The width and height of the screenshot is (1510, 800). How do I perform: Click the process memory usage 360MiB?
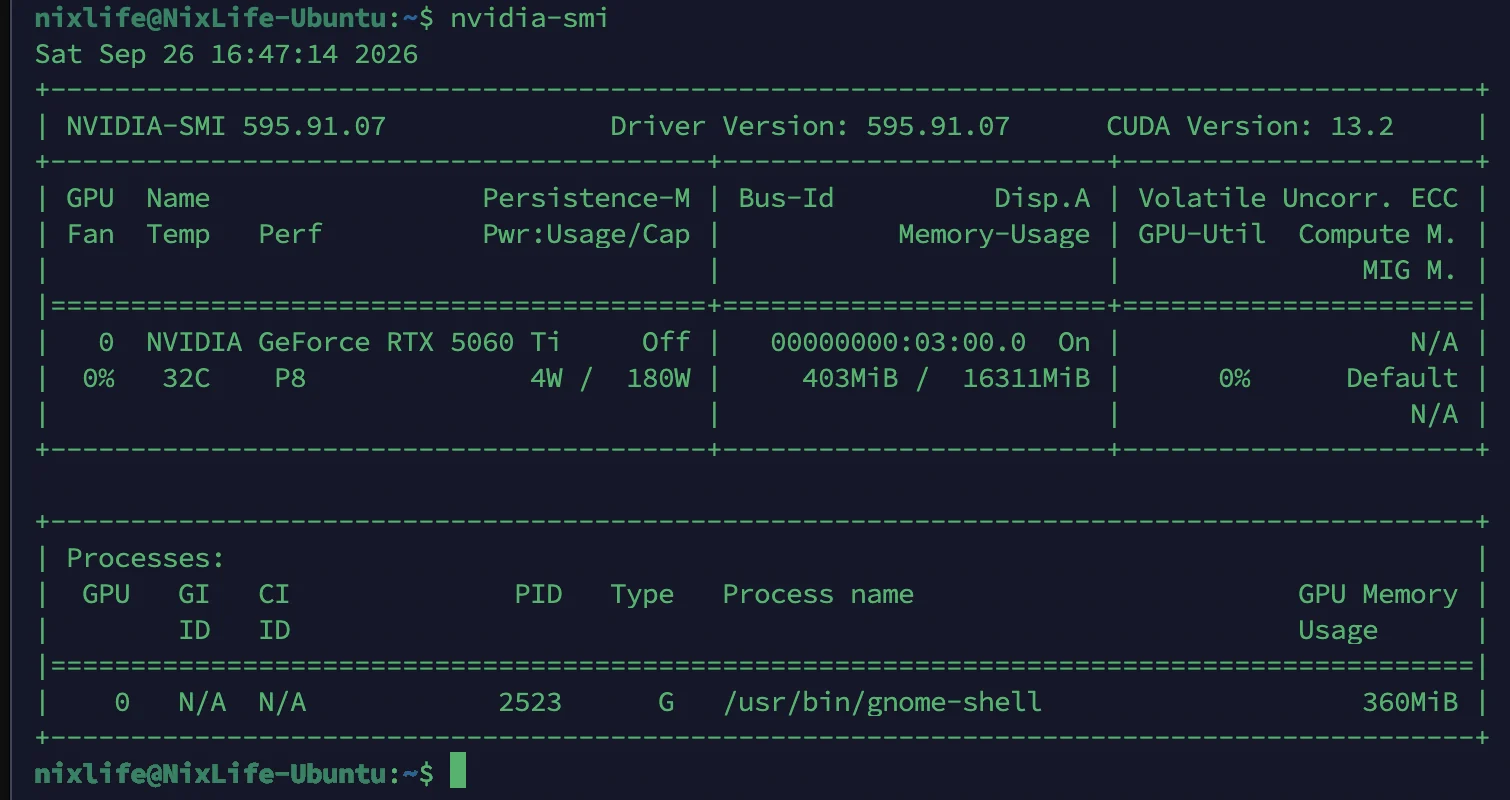tap(1410, 702)
